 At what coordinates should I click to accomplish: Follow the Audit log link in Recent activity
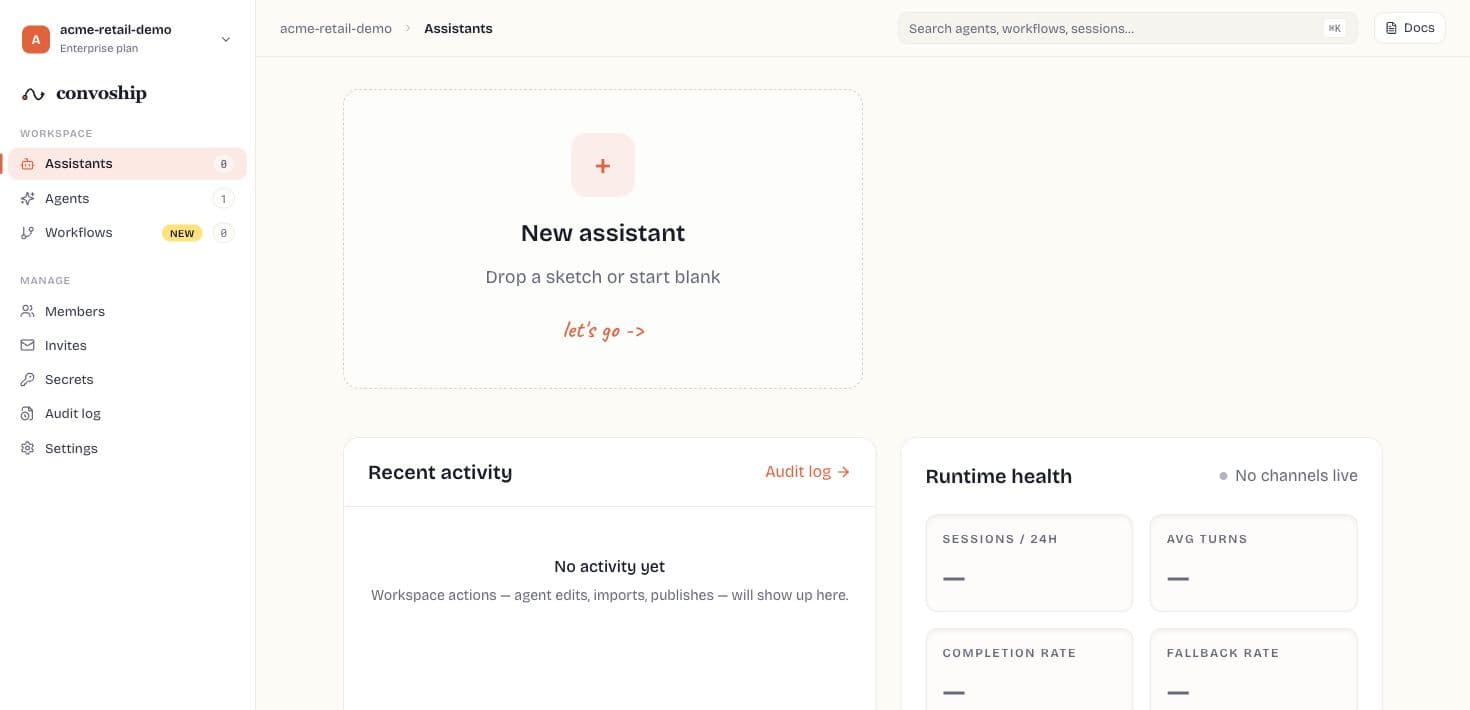click(807, 472)
